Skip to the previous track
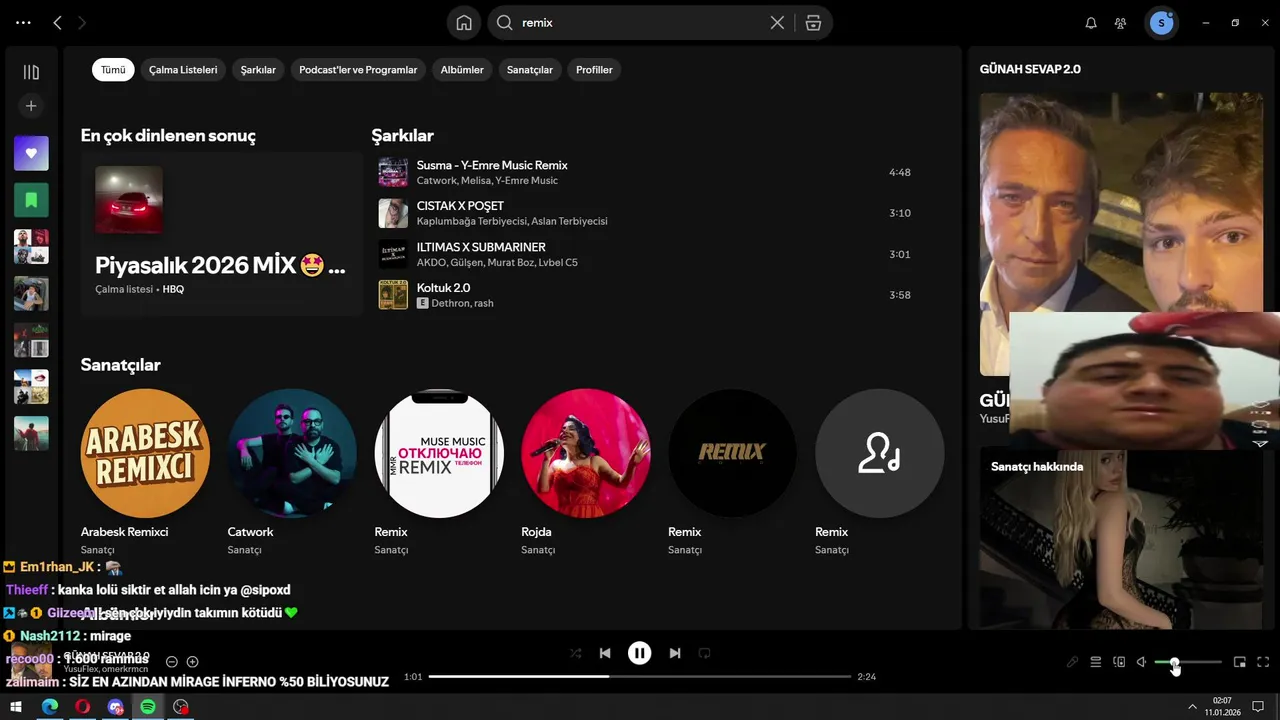This screenshot has width=1280, height=720. tap(605, 653)
